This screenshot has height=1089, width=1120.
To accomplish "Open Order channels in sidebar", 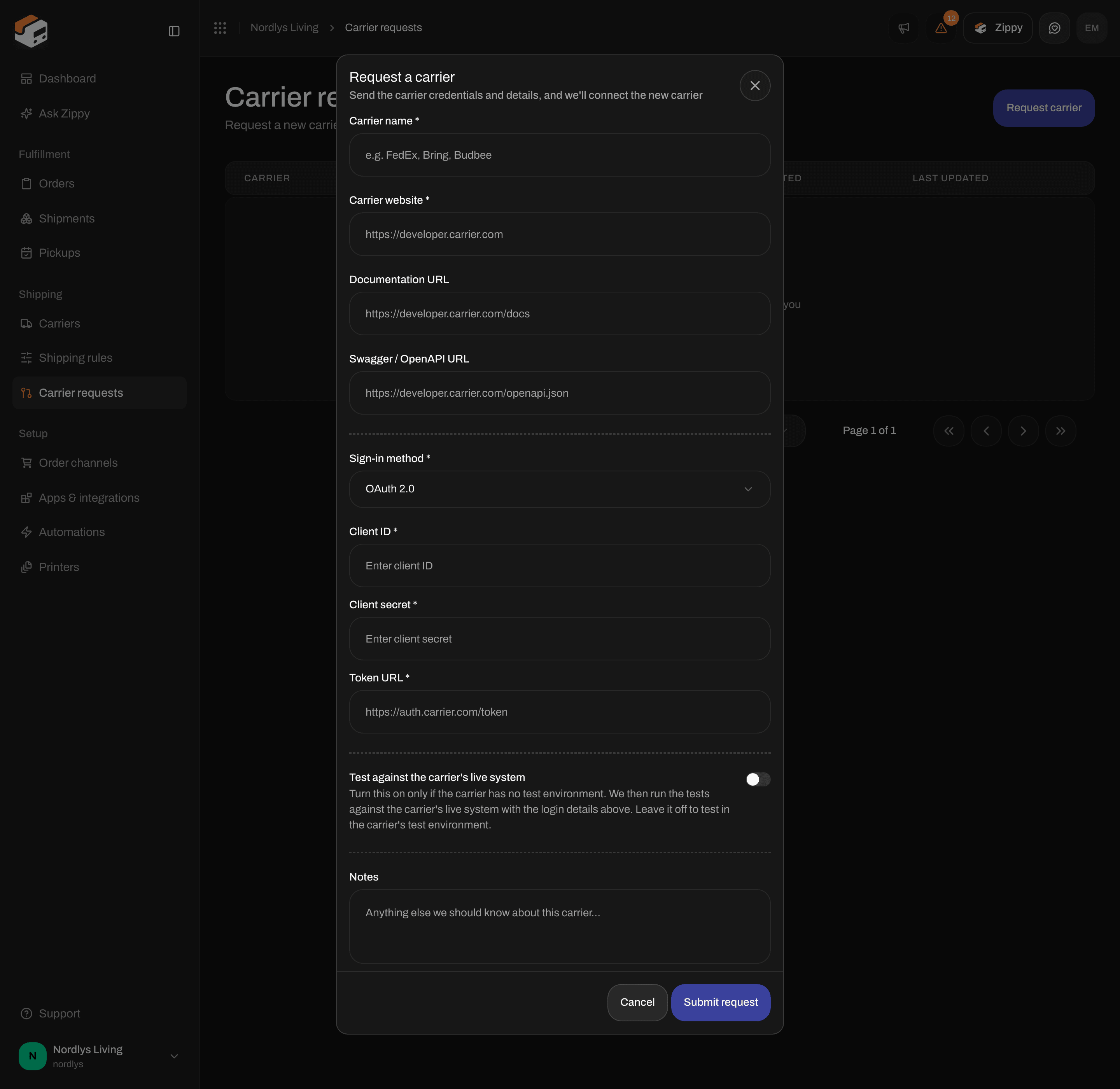I will click(100, 463).
